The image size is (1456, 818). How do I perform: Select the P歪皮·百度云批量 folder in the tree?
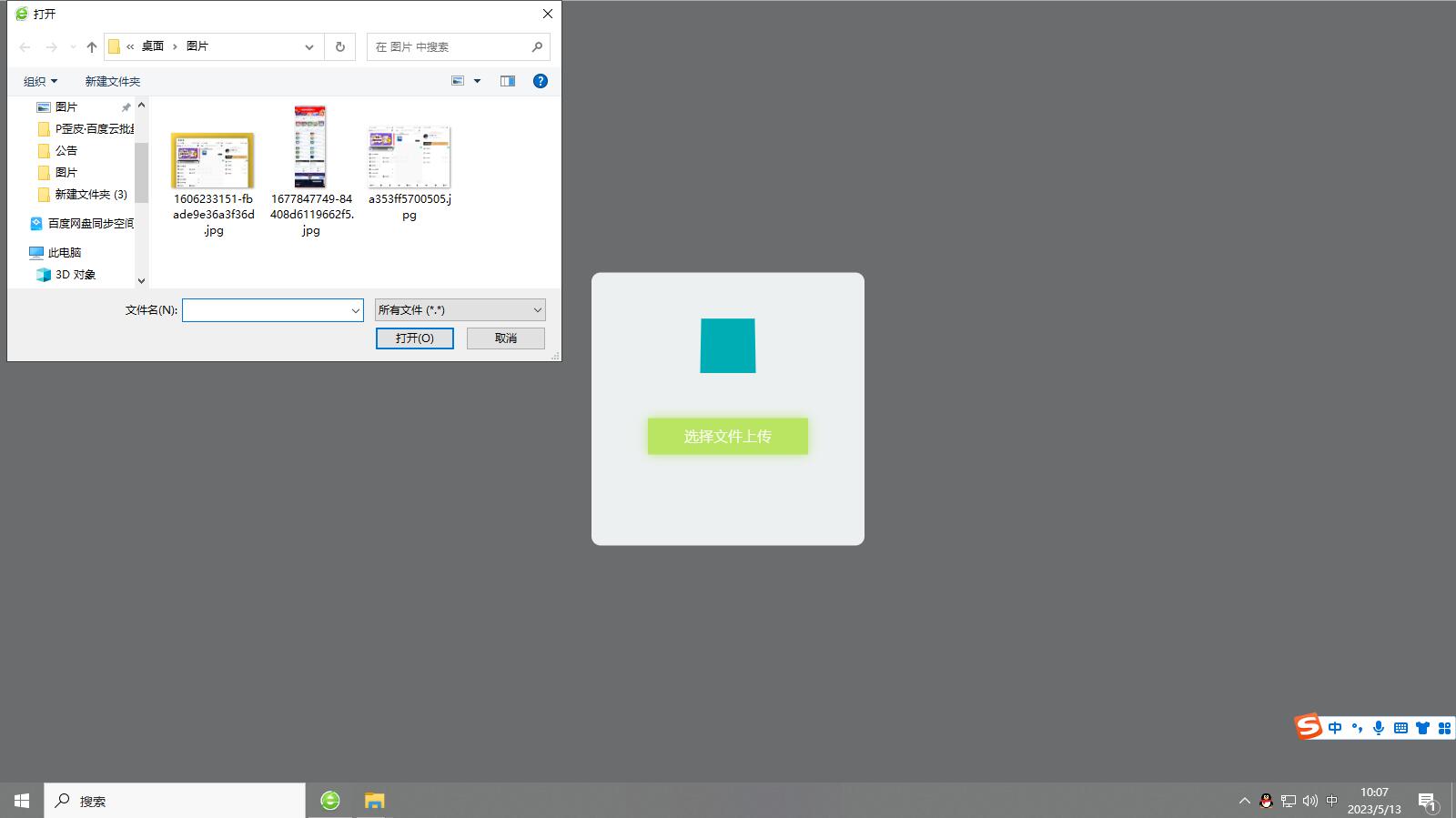coord(86,128)
